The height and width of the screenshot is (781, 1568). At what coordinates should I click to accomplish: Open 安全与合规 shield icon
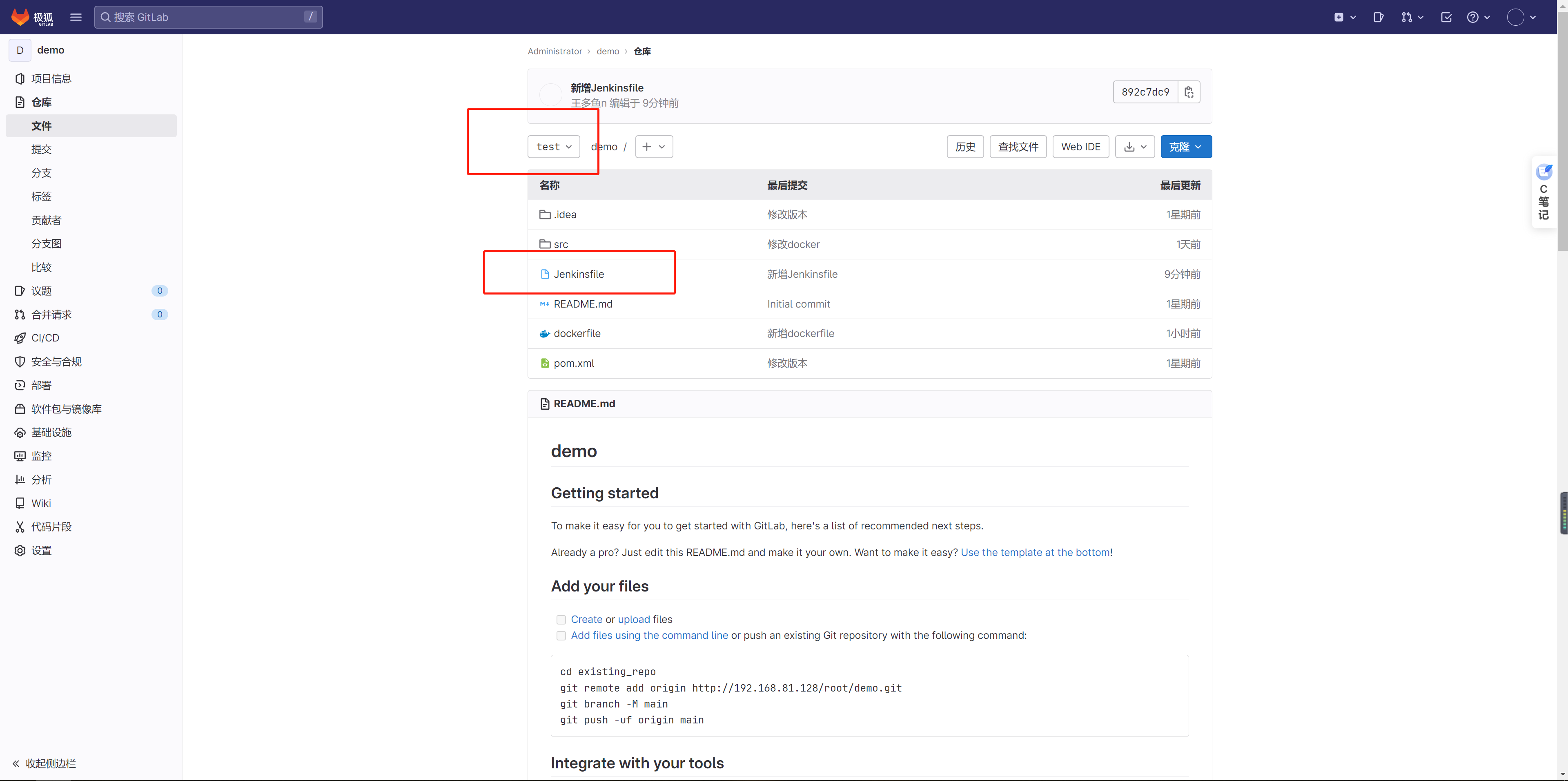20,361
